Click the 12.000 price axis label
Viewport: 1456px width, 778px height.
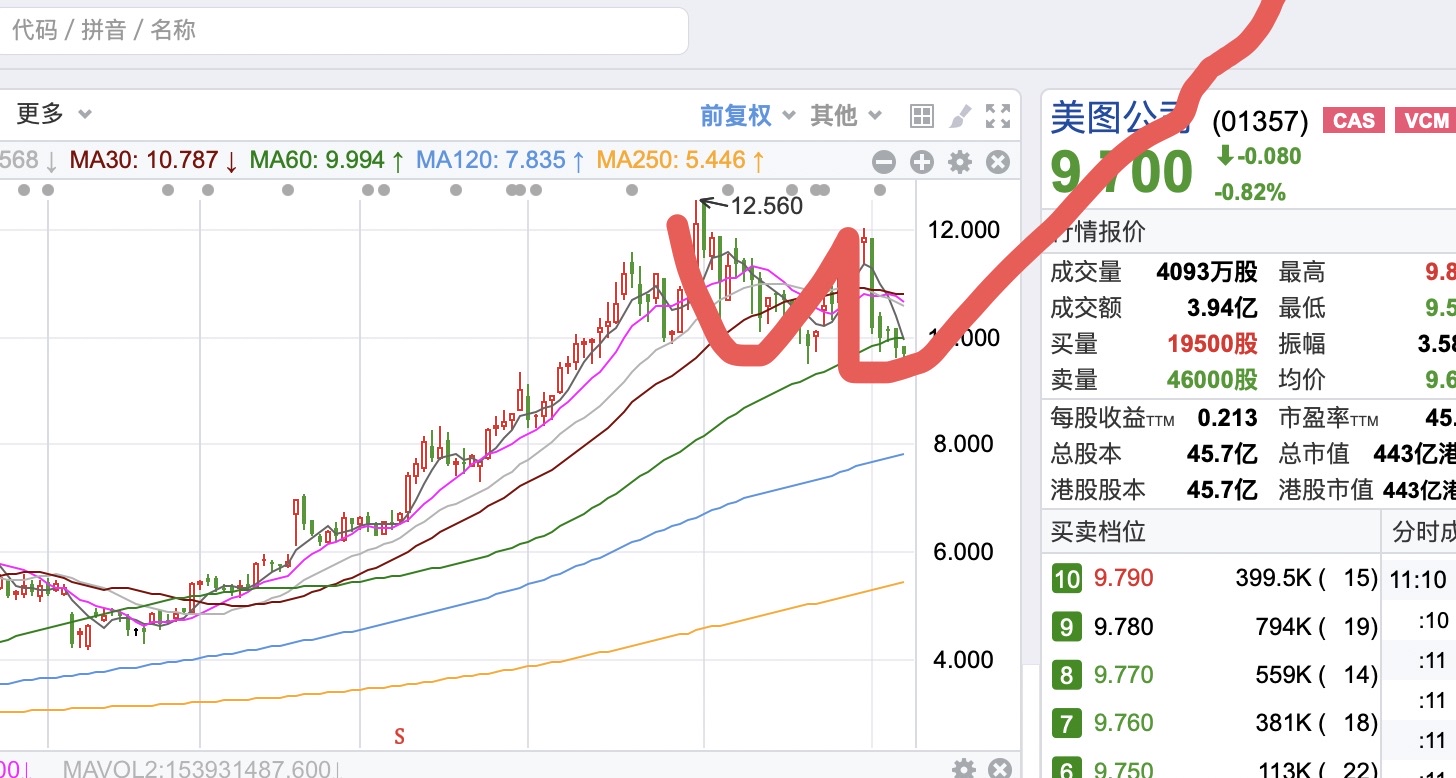pyautogui.click(x=964, y=230)
